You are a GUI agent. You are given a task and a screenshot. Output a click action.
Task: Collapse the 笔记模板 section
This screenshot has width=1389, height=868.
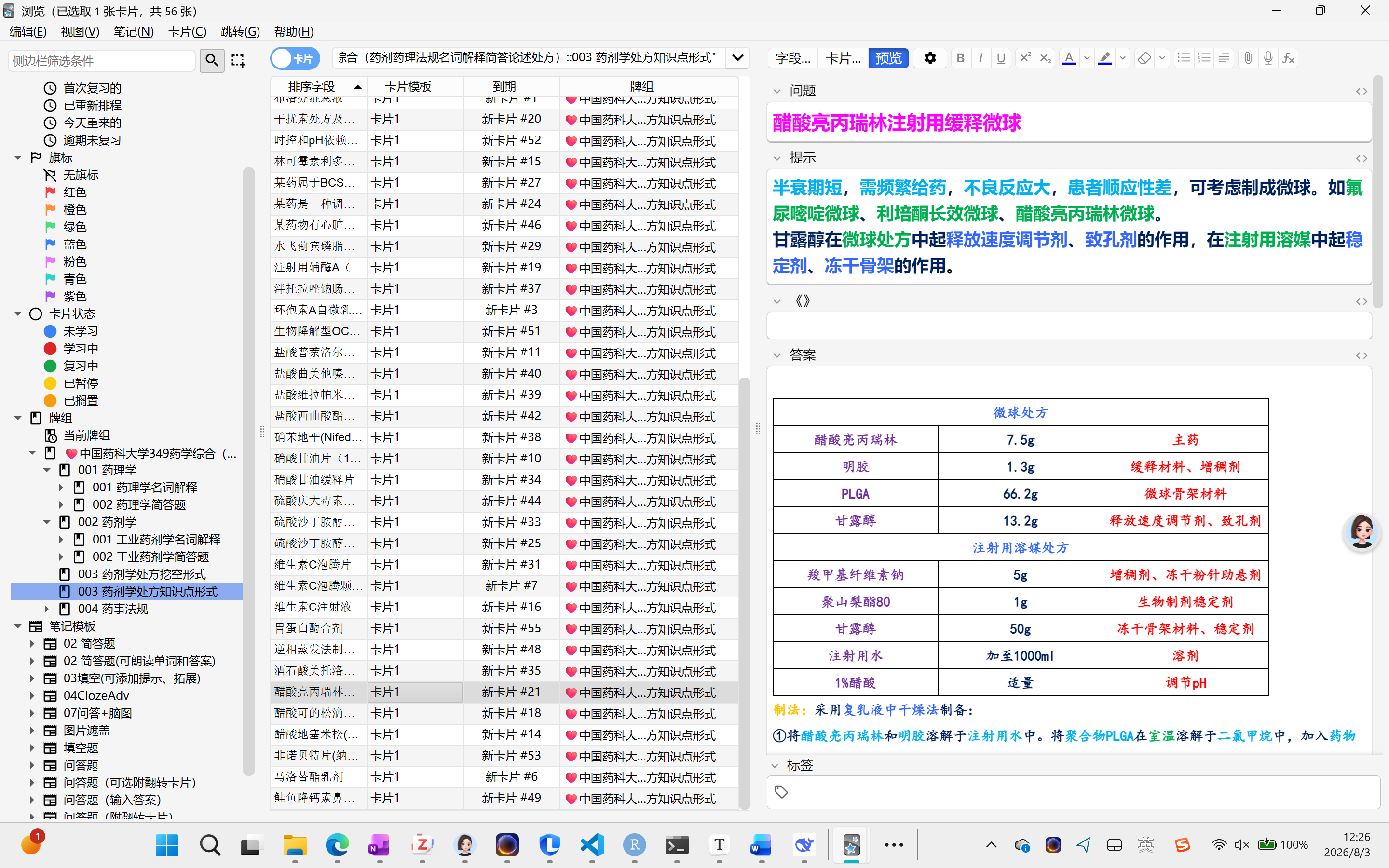point(18,626)
